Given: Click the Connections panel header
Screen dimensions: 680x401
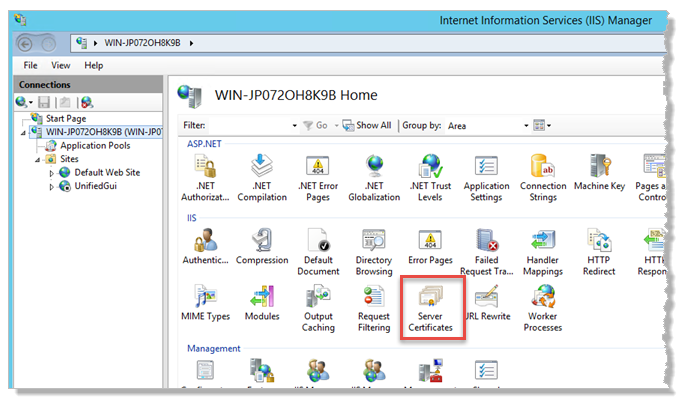Looking at the screenshot, I should point(88,85).
